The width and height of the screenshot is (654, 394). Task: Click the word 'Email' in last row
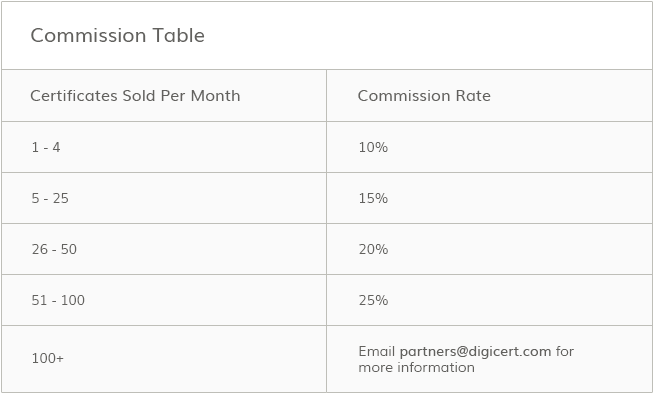[377, 351]
